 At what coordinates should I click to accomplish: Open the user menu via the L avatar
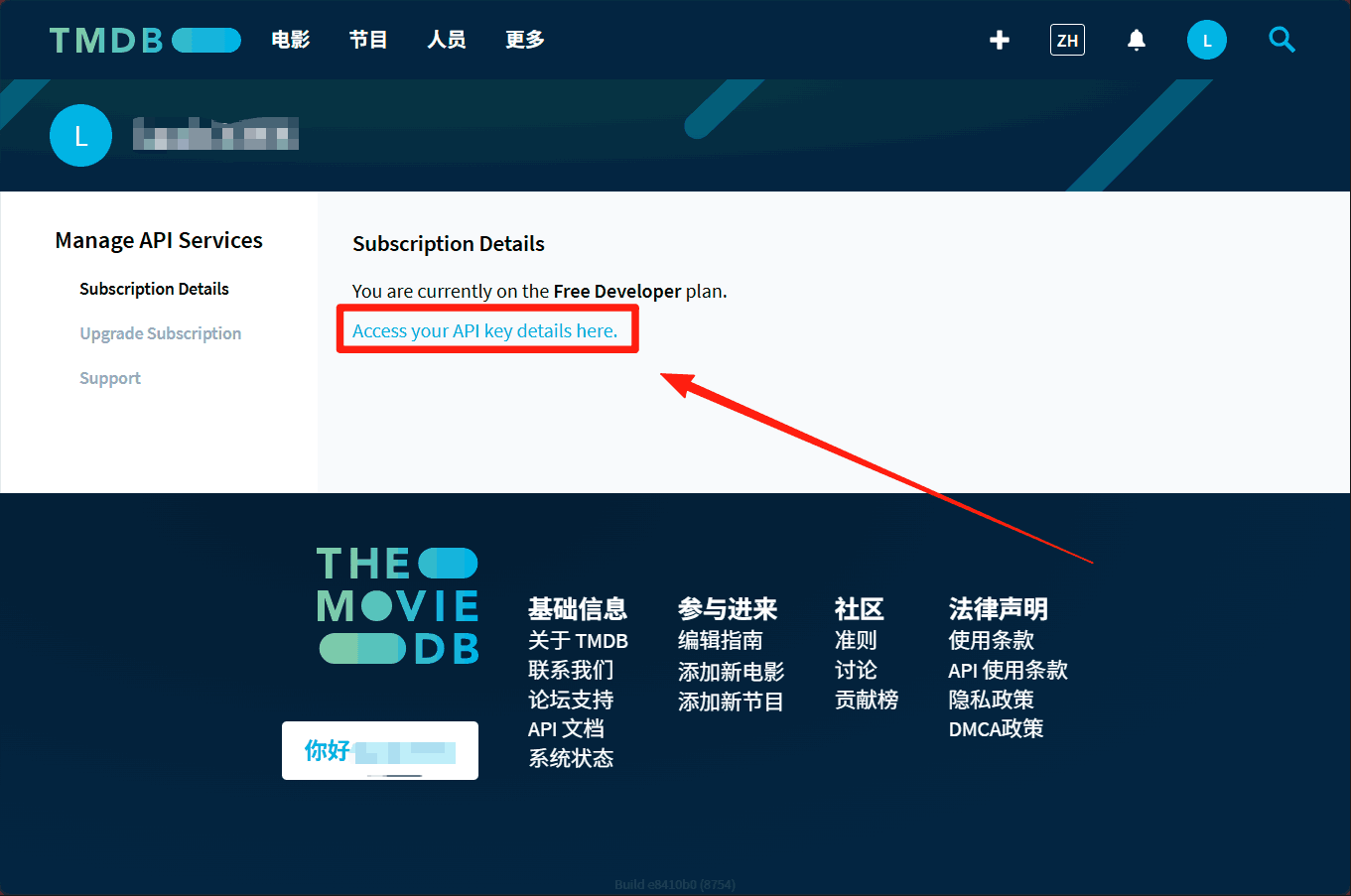point(1207,40)
